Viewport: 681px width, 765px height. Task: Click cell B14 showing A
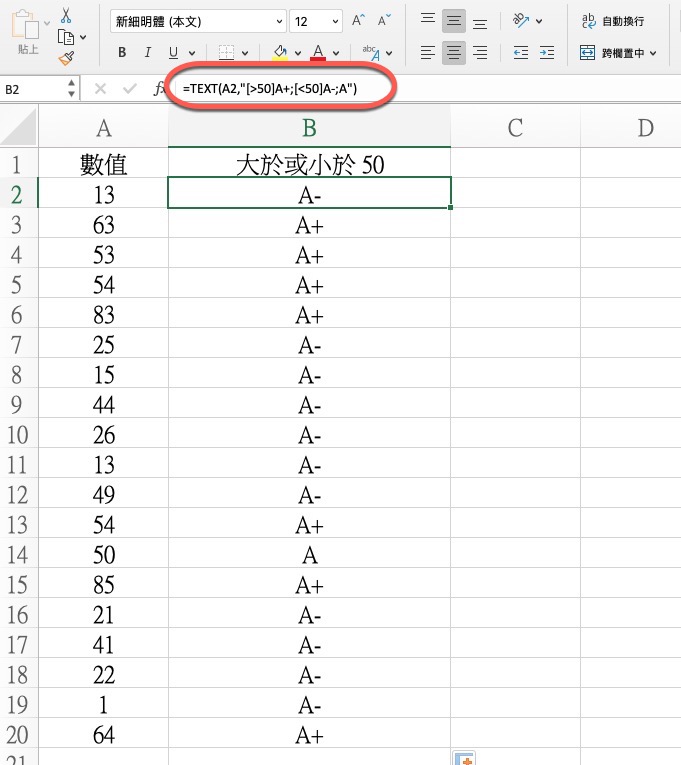[x=309, y=555]
